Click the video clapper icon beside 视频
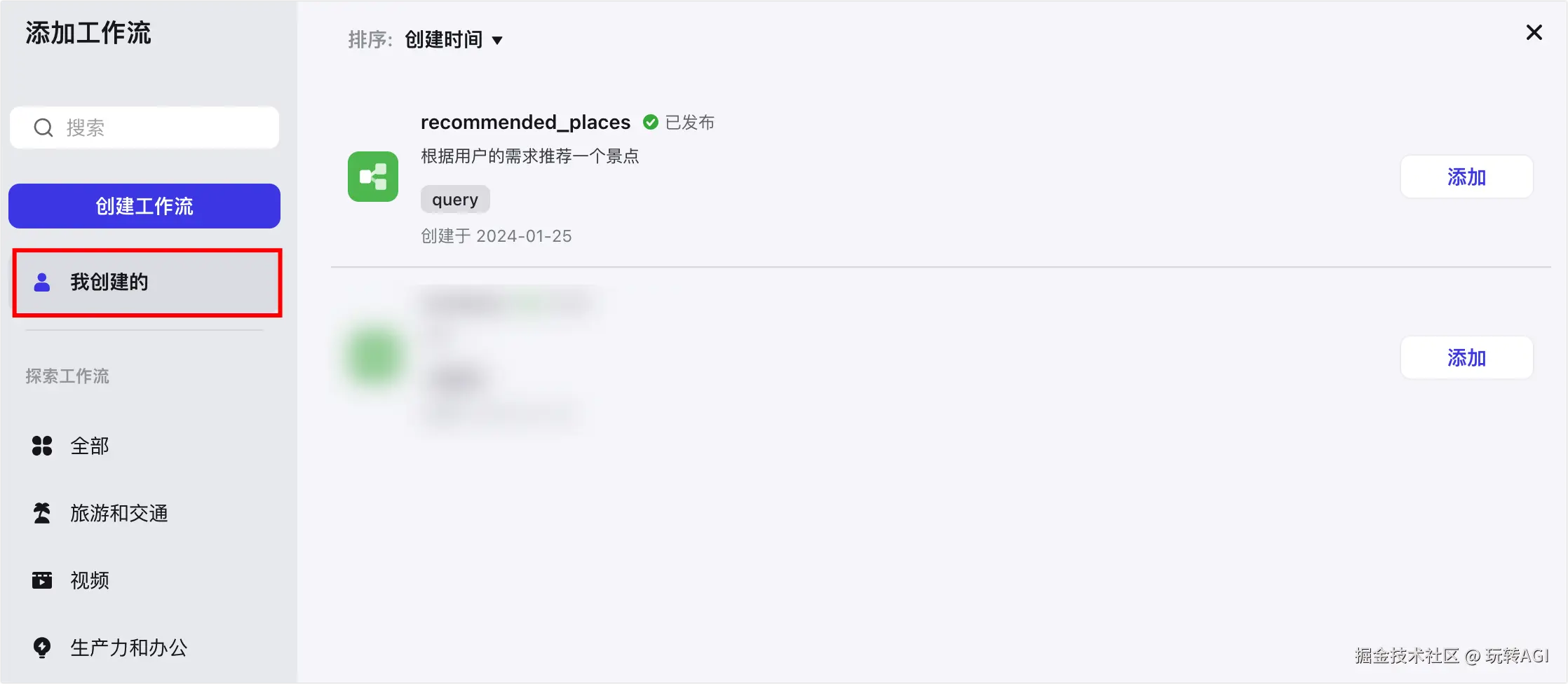Viewport: 1568px width, 684px height. [x=42, y=580]
